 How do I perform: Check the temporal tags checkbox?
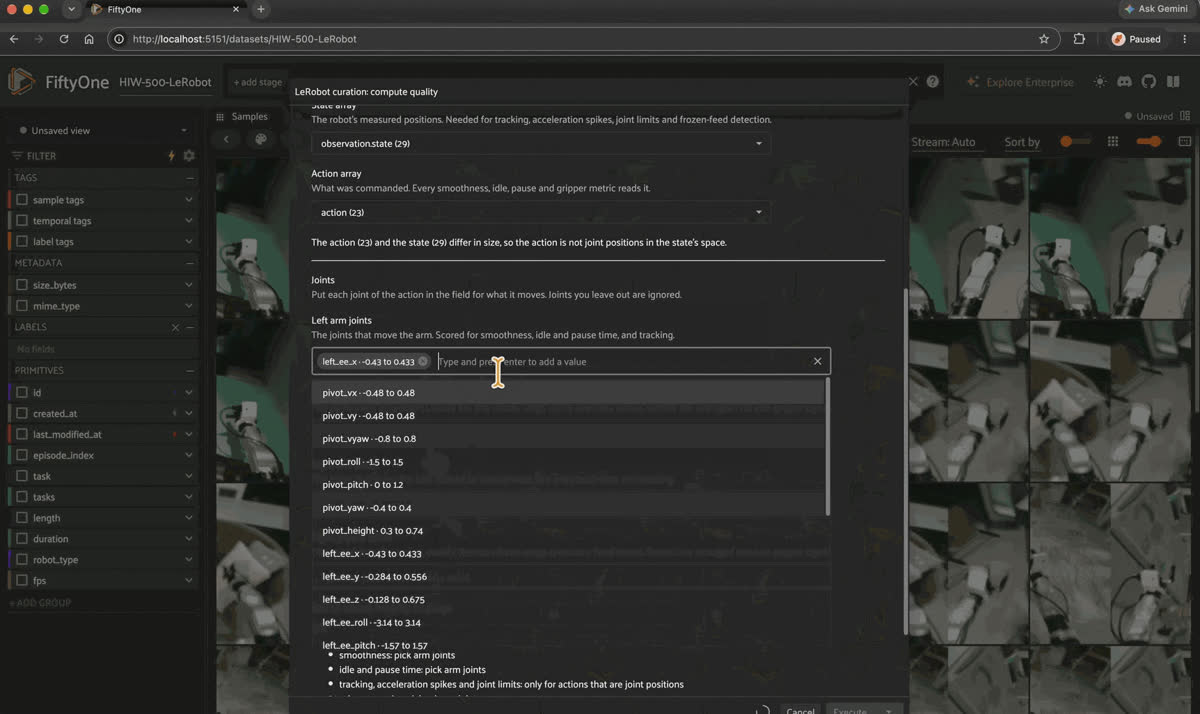(x=22, y=221)
